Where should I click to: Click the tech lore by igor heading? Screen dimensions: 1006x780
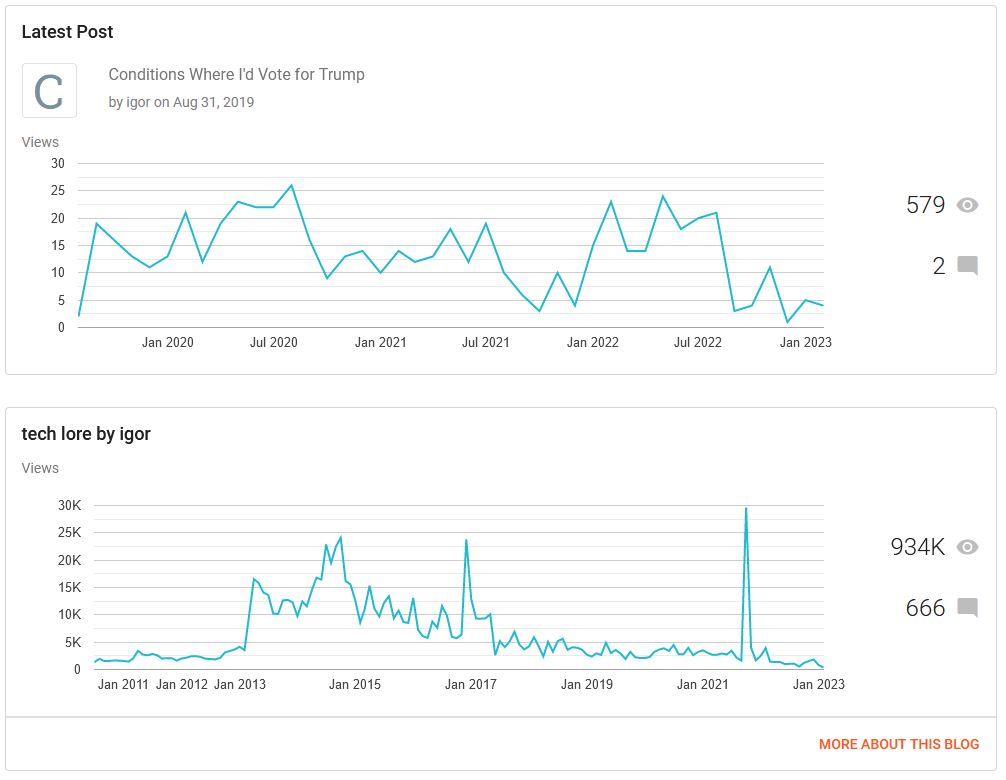pos(86,434)
